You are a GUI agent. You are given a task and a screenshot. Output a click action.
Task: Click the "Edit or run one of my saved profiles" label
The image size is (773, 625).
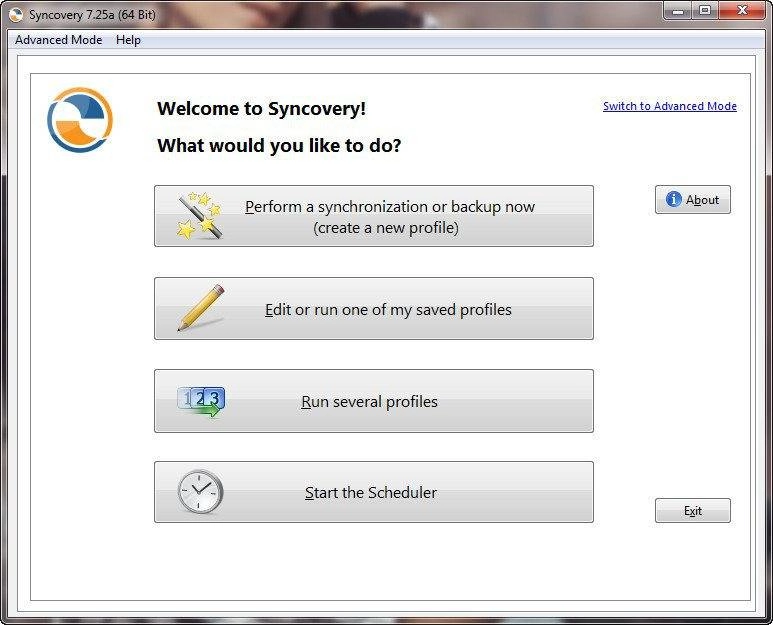point(388,310)
